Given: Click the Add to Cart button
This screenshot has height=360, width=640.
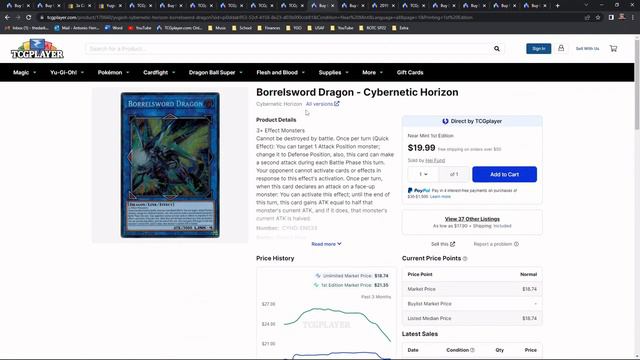Looking at the screenshot, I should point(504,174).
